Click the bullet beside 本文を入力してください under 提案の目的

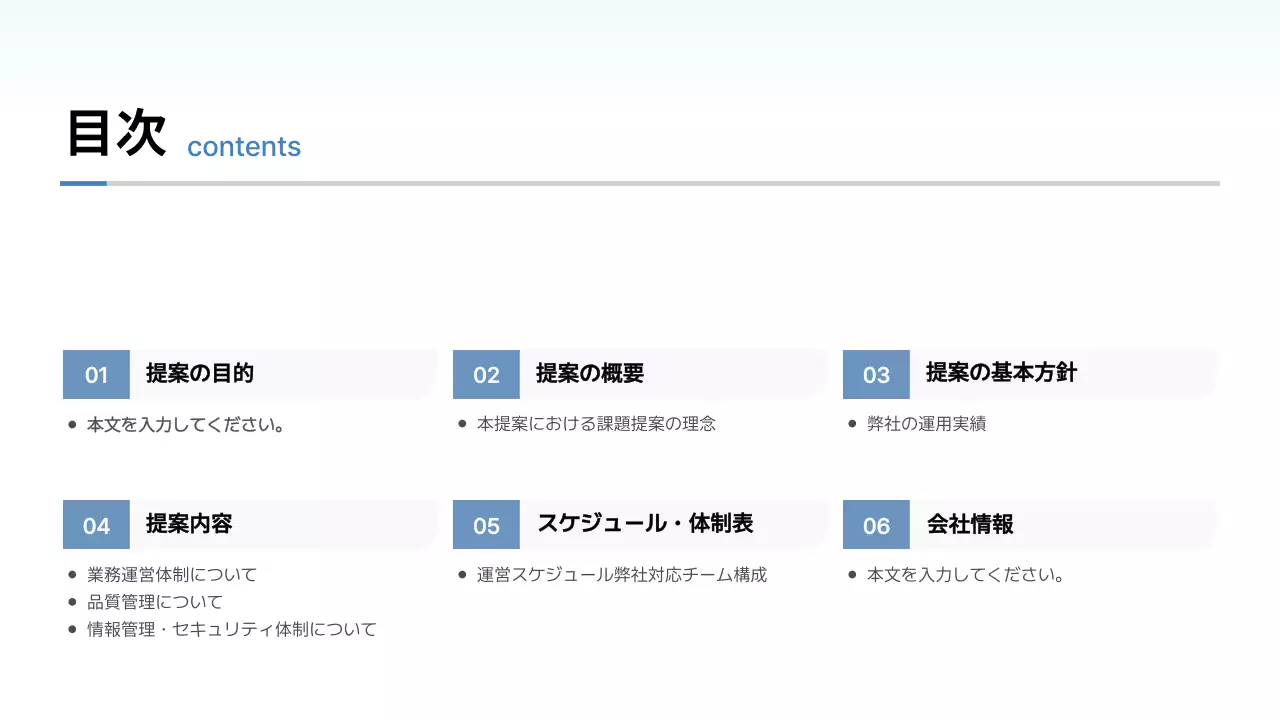[70, 423]
